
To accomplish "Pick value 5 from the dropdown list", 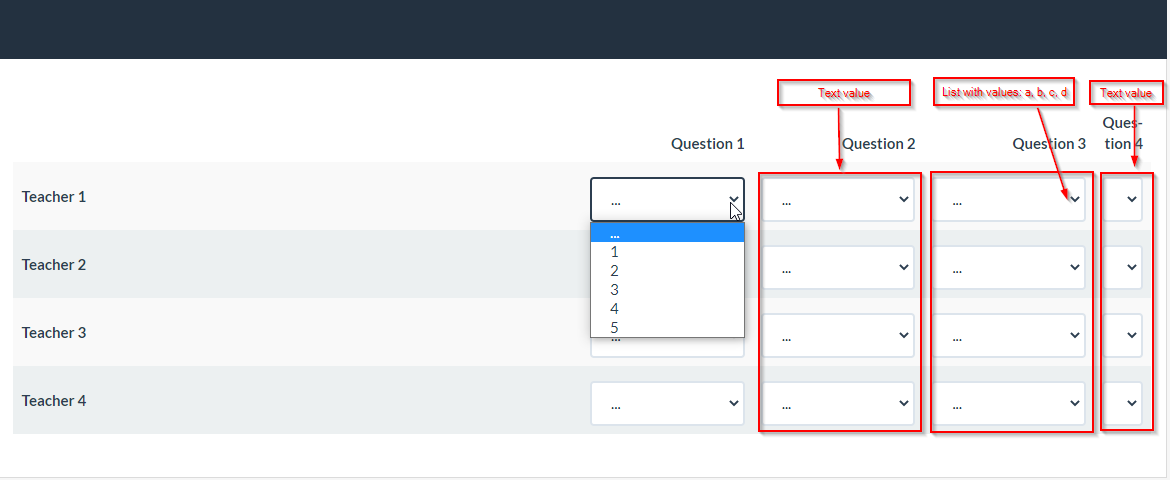I will pyautogui.click(x=615, y=327).
